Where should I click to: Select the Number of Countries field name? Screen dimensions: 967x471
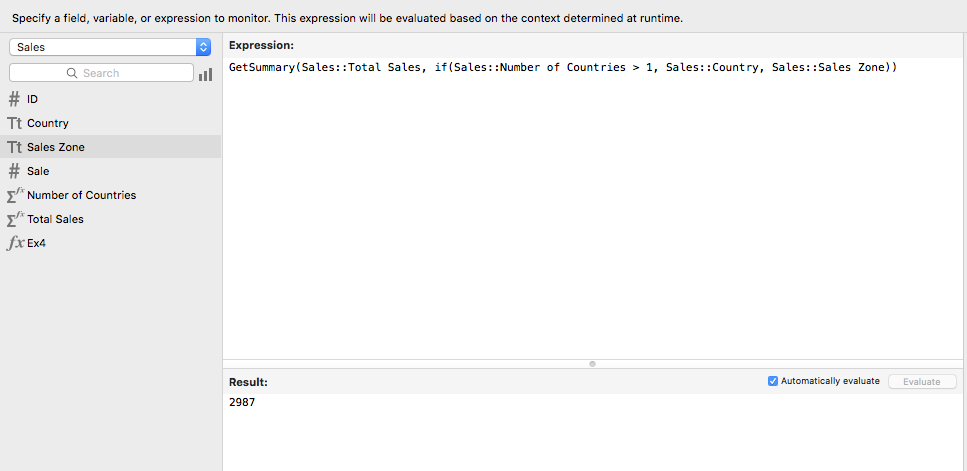[81, 195]
